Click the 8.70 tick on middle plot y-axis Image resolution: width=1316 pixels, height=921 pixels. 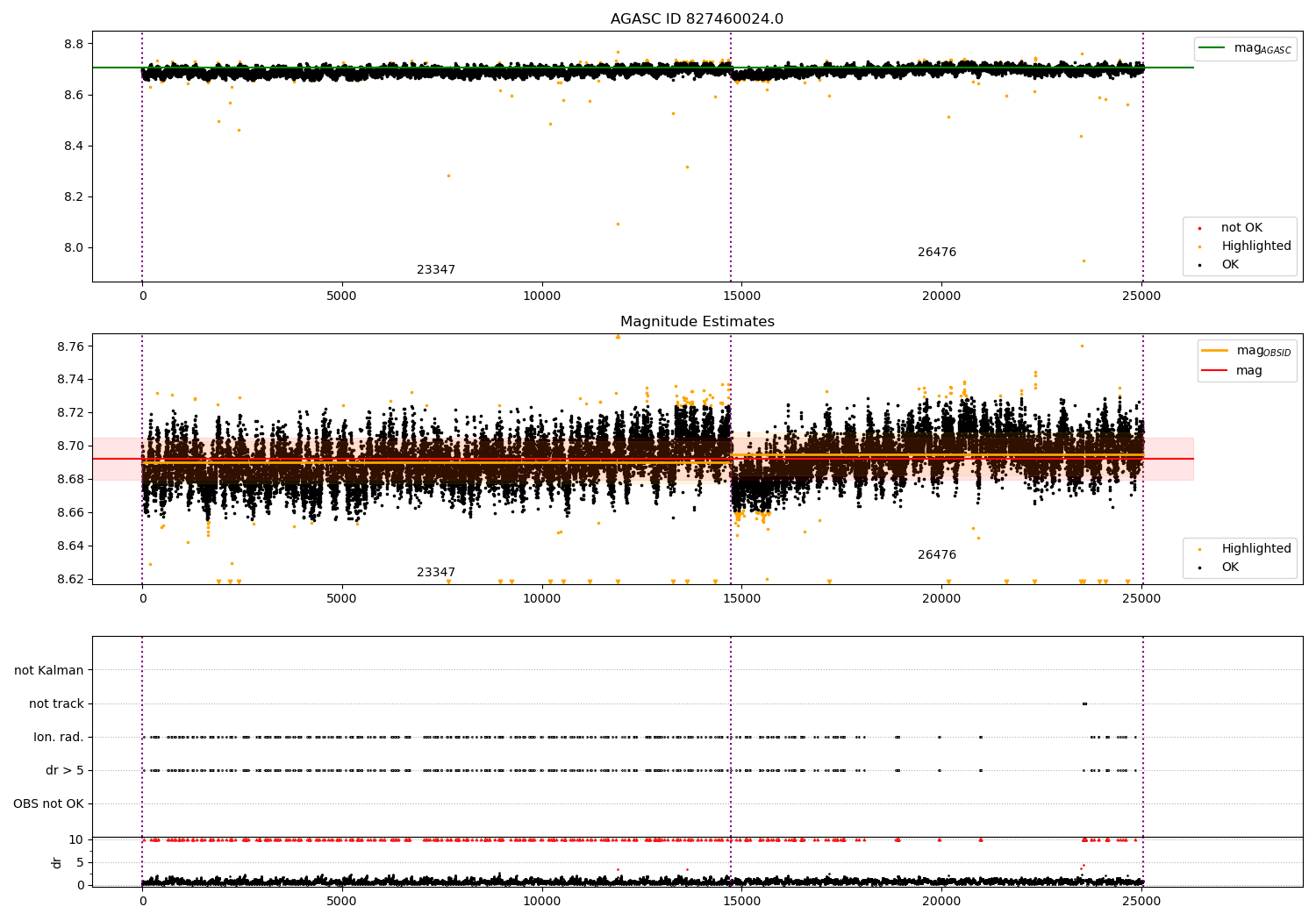coord(70,446)
